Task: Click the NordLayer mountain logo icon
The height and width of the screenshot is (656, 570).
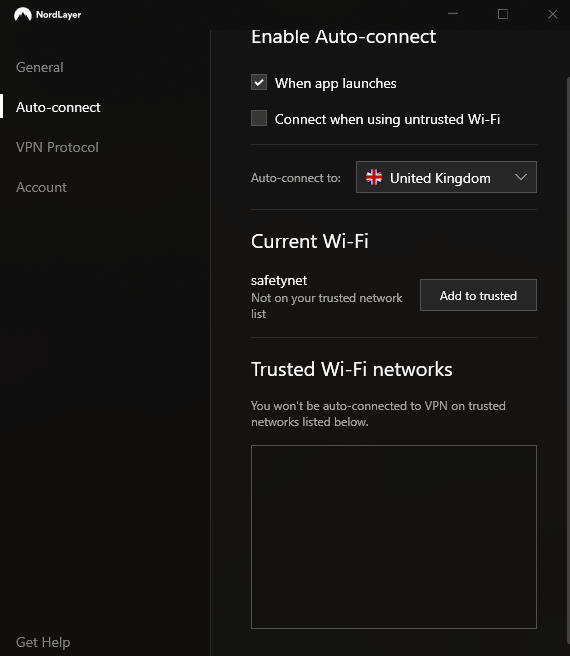Action: [x=23, y=14]
